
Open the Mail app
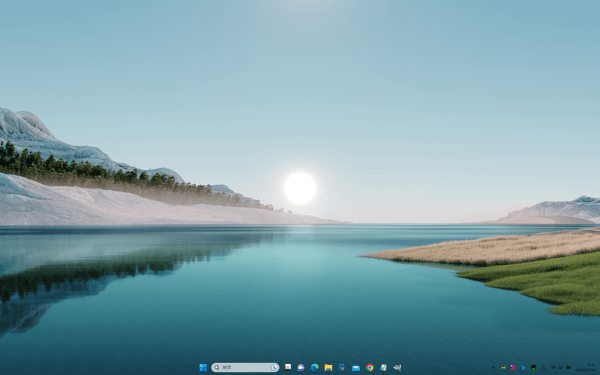click(356, 367)
